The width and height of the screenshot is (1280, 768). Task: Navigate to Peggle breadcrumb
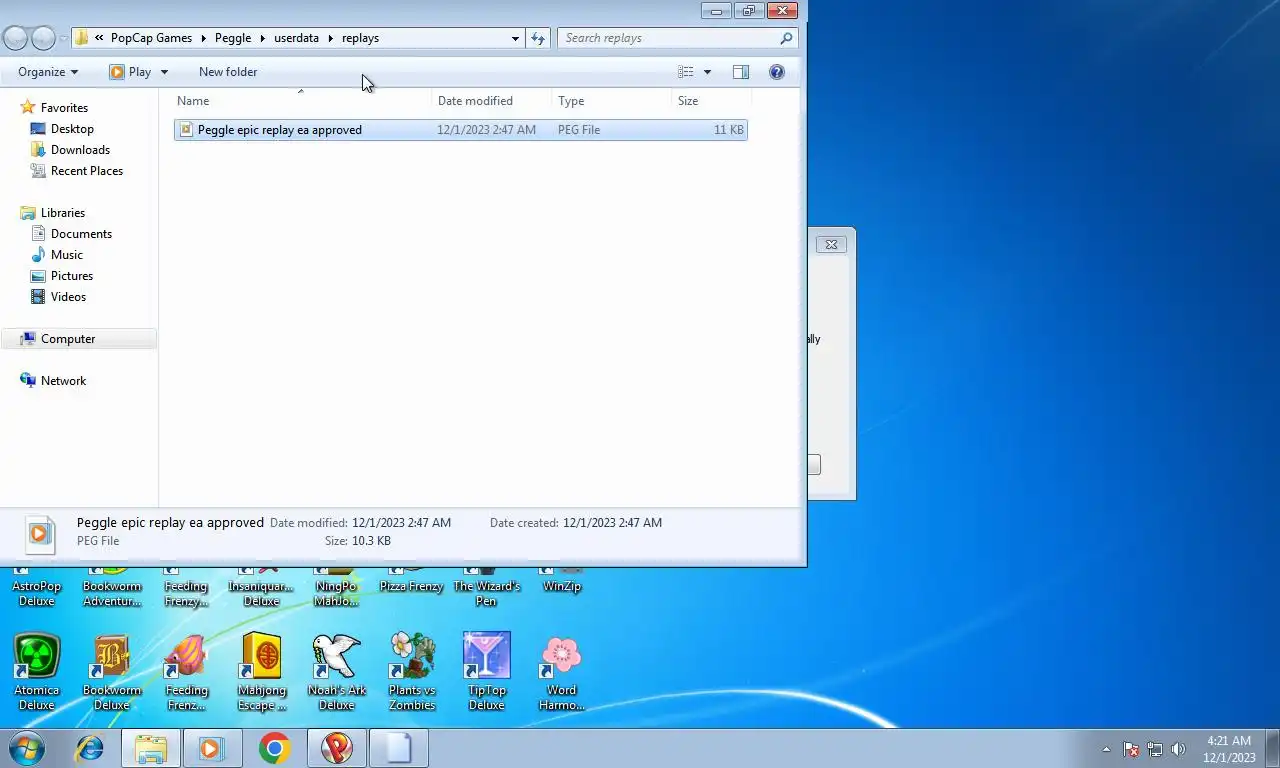pos(233,38)
